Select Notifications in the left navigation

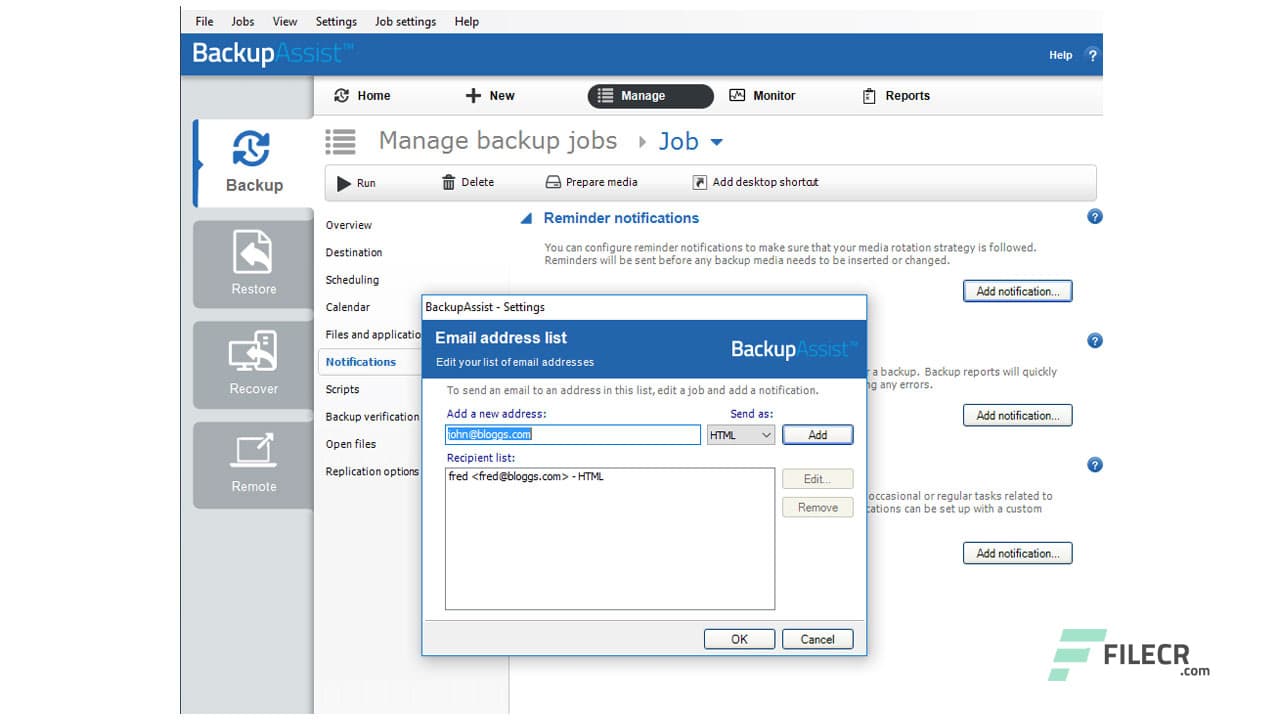click(360, 361)
